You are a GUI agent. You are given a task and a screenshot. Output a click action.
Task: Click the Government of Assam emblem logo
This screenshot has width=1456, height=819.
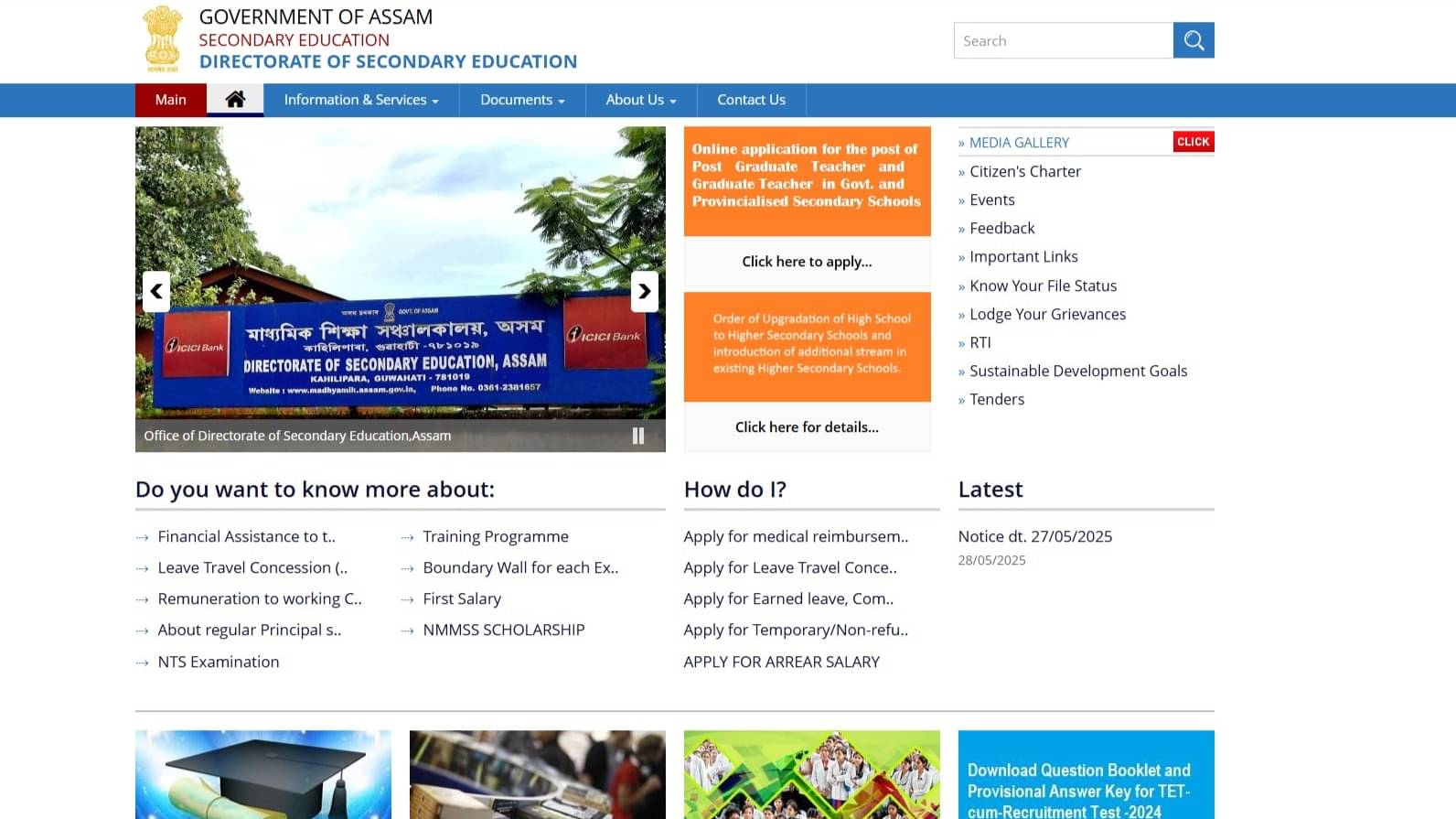(x=164, y=39)
